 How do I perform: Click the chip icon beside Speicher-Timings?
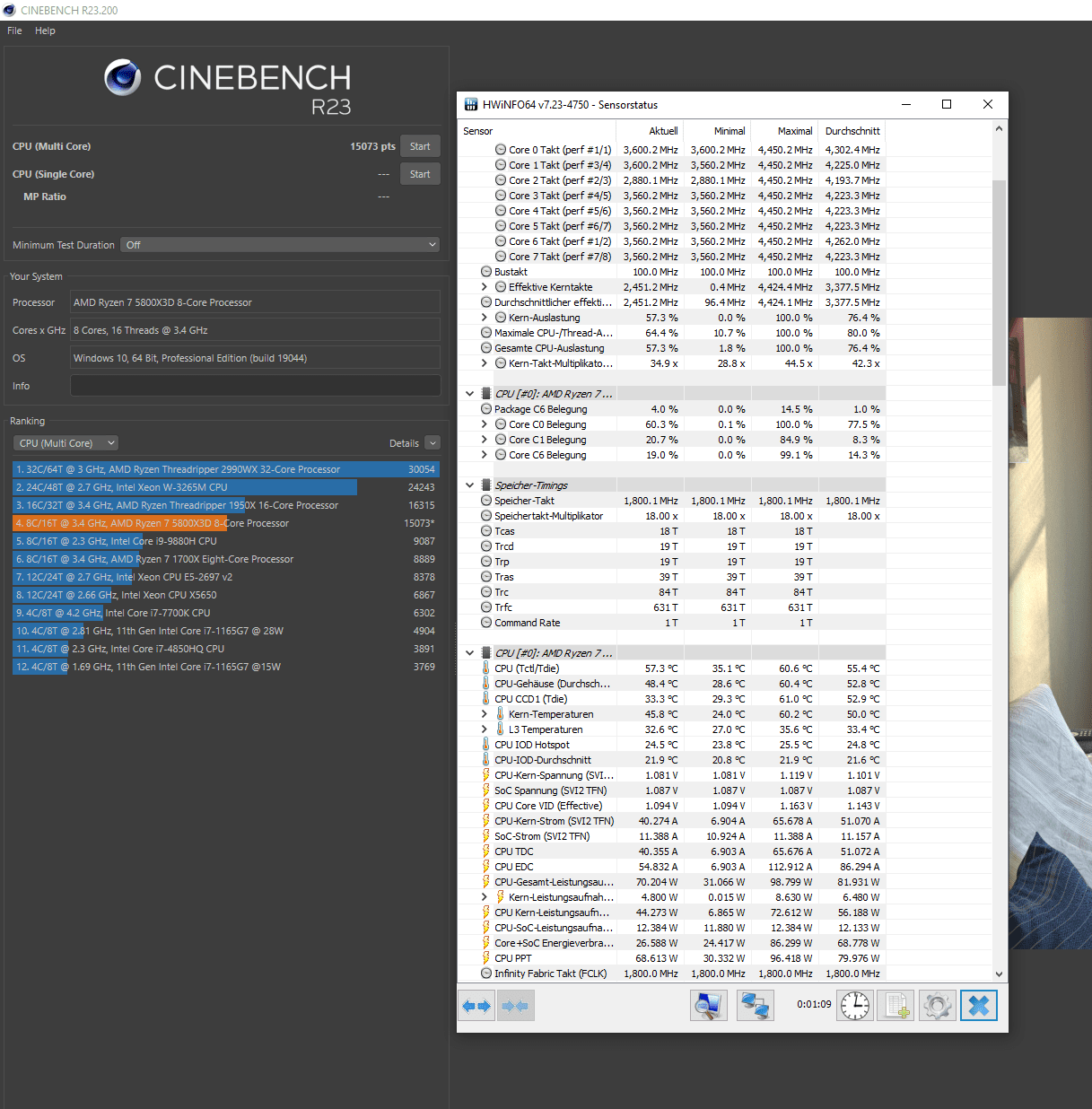tap(486, 485)
